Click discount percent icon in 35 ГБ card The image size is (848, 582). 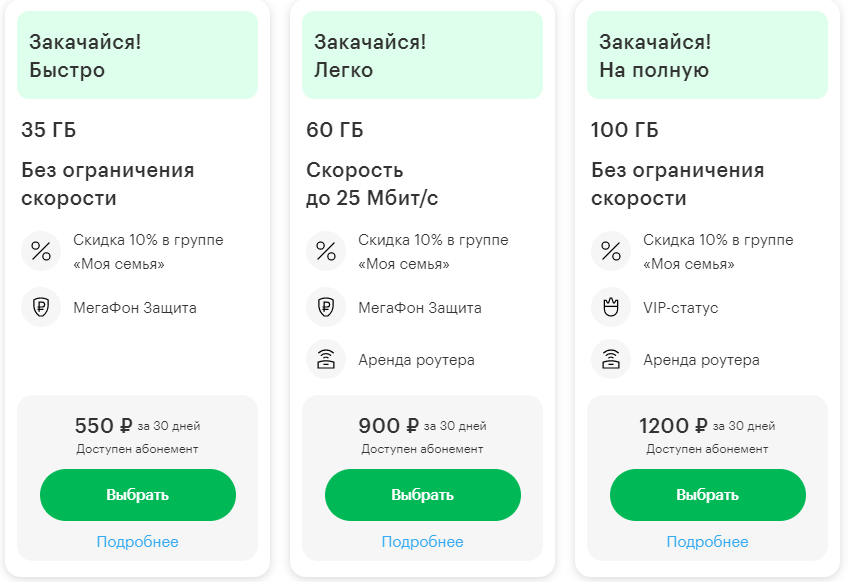pyautogui.click(x=41, y=251)
